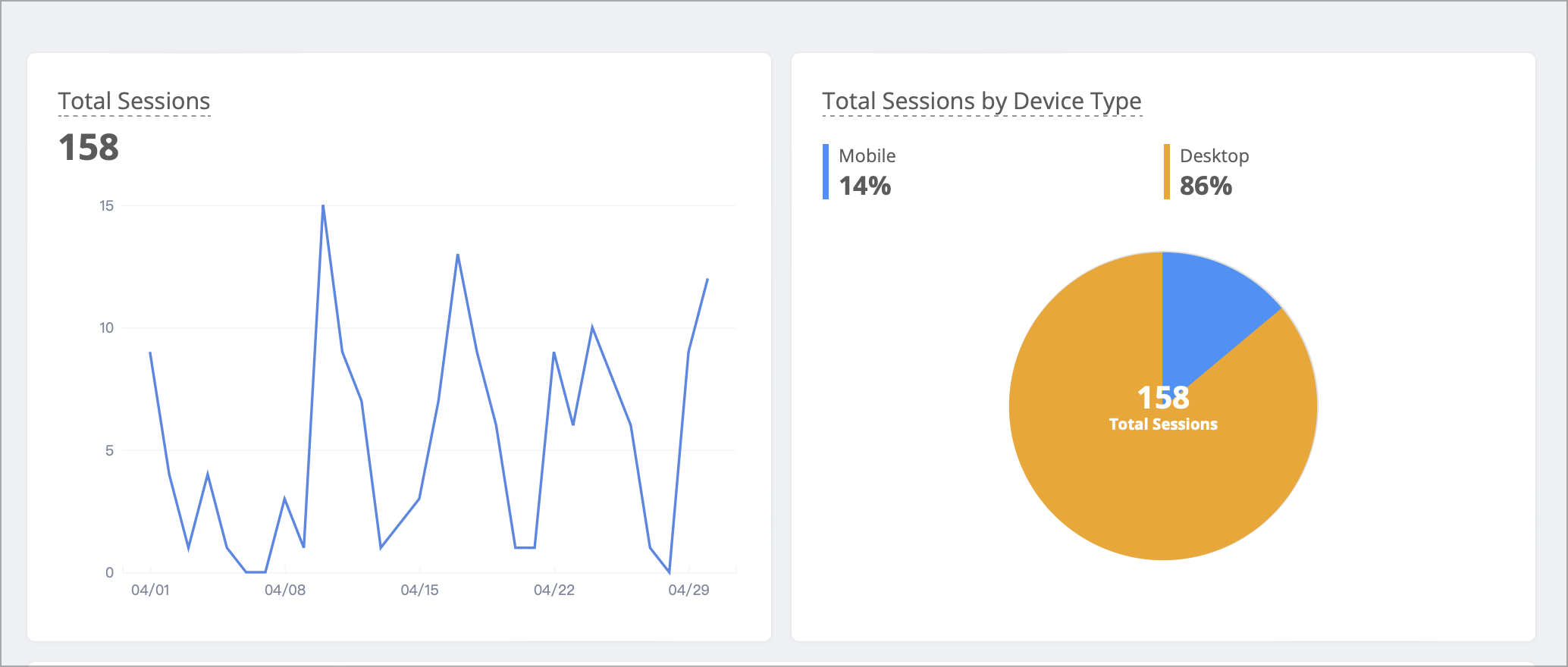The width and height of the screenshot is (1568, 667).
Task: Click the 10 y-axis tick label
Action: tap(106, 328)
